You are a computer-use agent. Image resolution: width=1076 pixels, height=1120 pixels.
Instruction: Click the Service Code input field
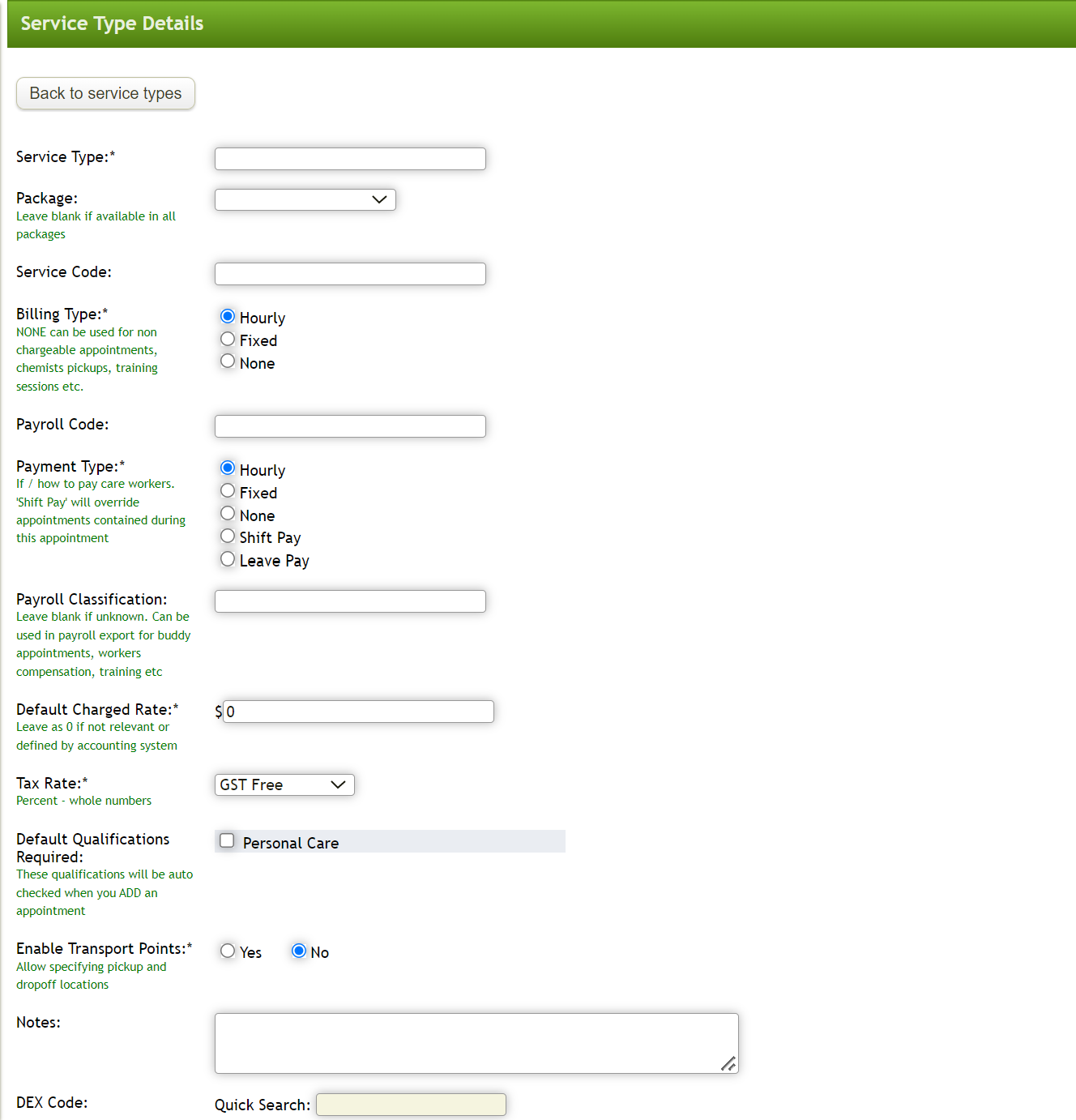[x=349, y=273]
